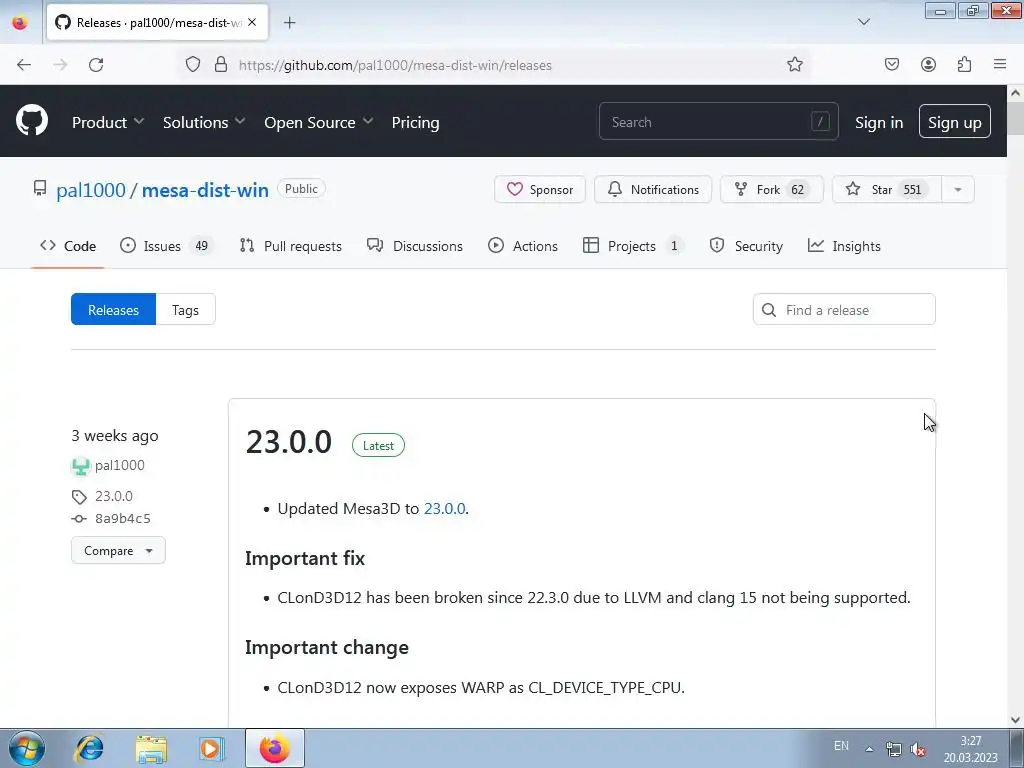Click the repository icon beside pal1000
Image resolution: width=1024 pixels, height=768 pixels.
click(40, 189)
